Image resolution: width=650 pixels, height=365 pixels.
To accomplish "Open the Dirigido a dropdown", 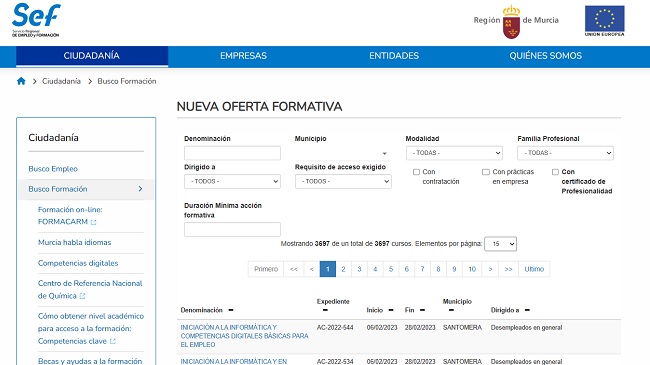I will click(232, 181).
